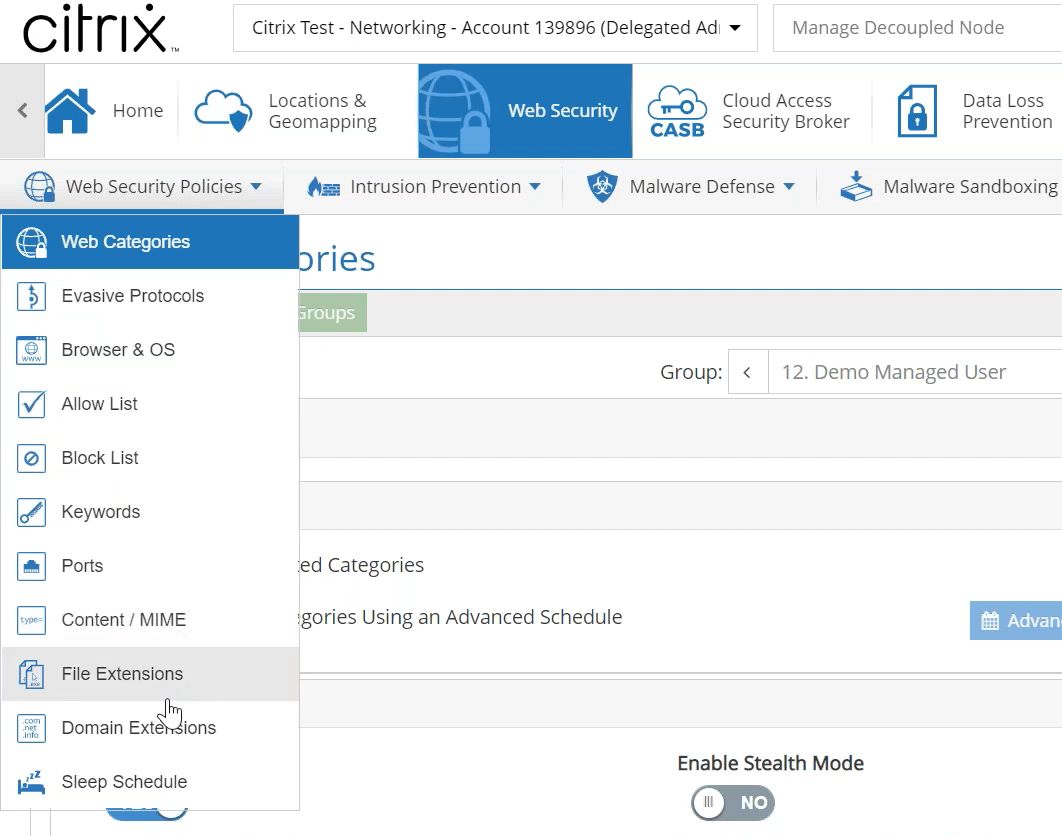Select the Sleep Schedule bed icon
This screenshot has width=1062, height=836.
[x=32, y=782]
